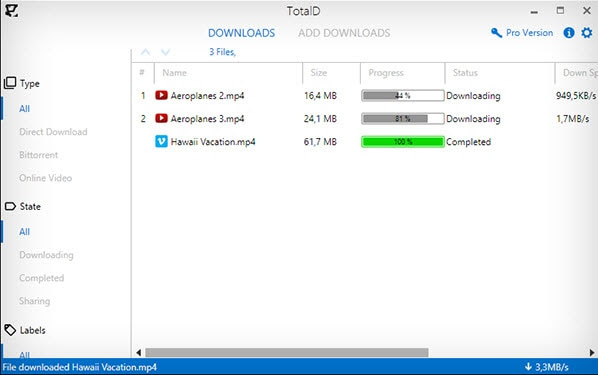This screenshot has height=375, width=598.
Task: Move selection down with the down chevron
Action: click(165, 52)
